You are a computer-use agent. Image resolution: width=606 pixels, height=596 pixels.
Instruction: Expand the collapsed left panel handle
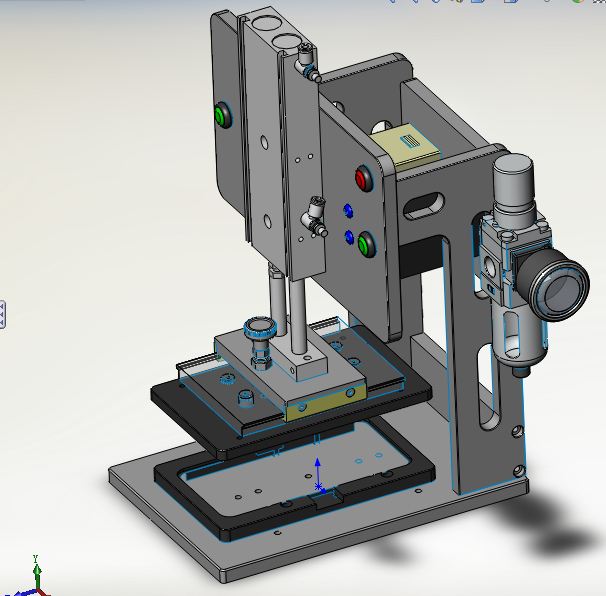point(2,315)
